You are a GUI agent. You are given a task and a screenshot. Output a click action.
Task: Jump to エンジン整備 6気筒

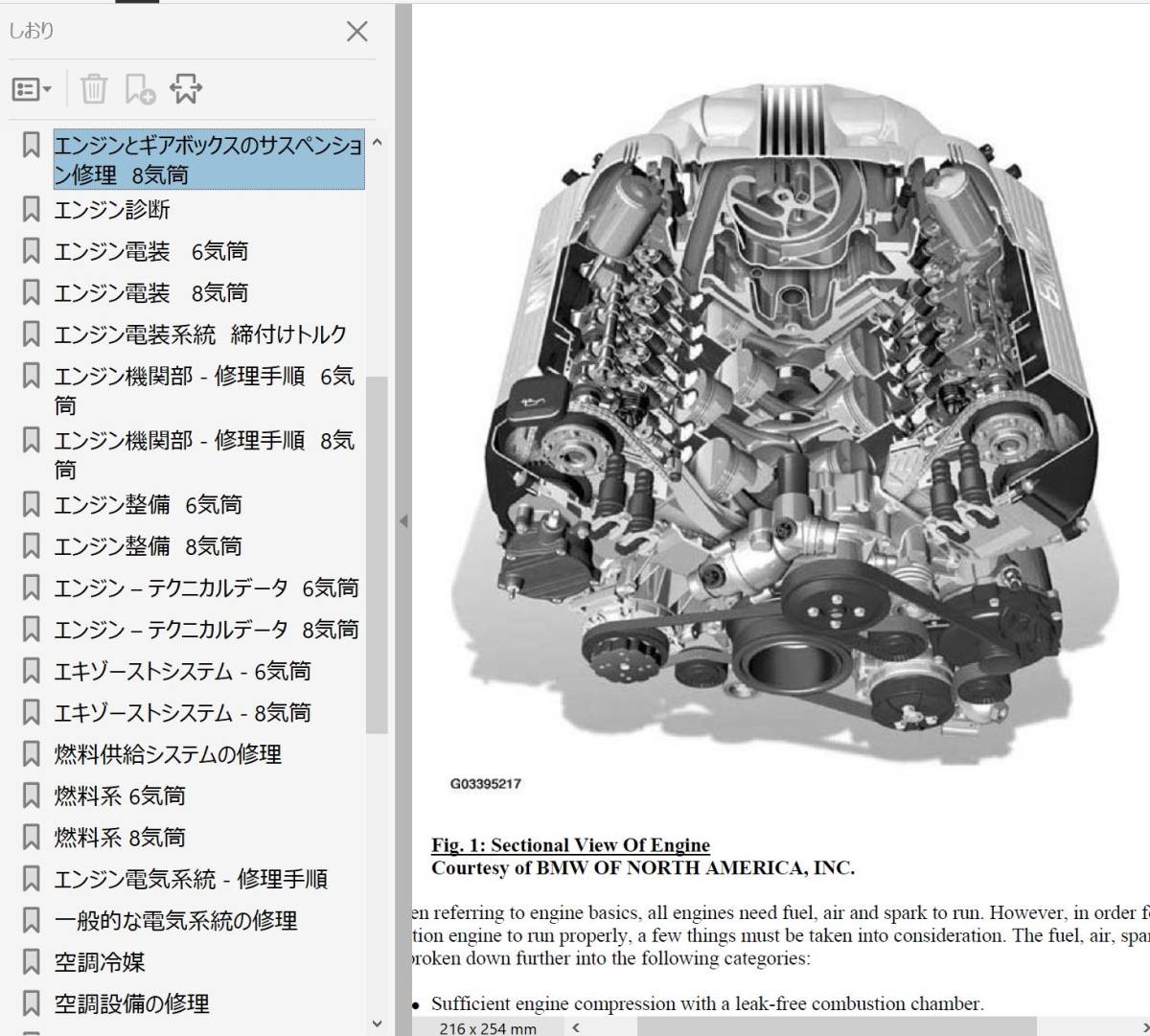click(149, 505)
